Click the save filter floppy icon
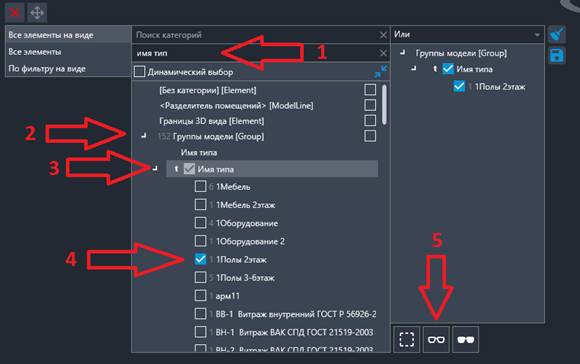This screenshot has height=364, width=580. [557, 55]
